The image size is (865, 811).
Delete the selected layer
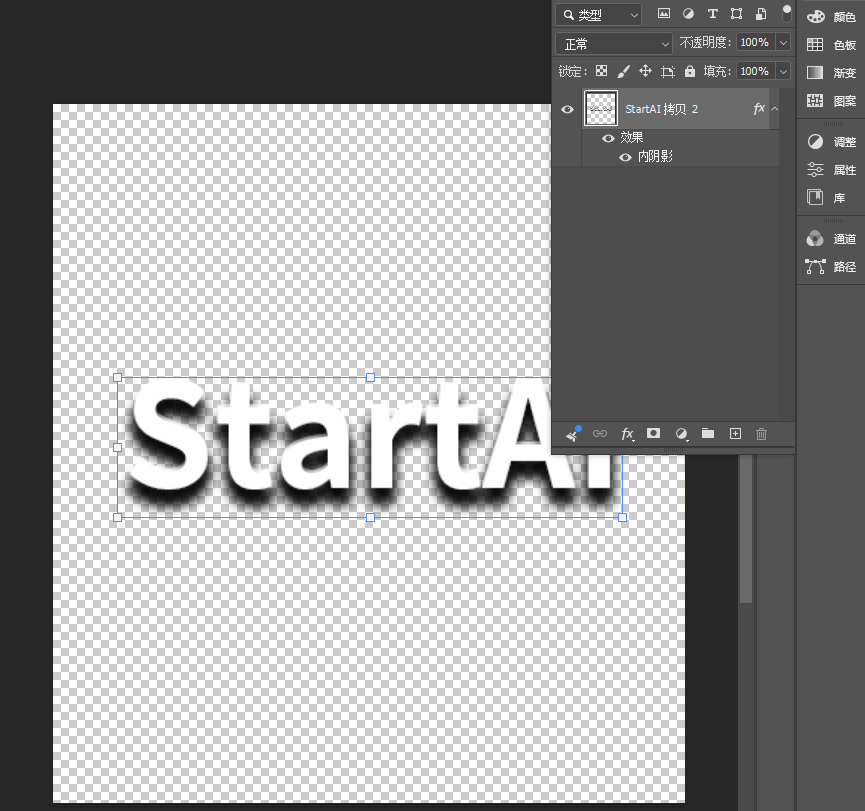(761, 434)
